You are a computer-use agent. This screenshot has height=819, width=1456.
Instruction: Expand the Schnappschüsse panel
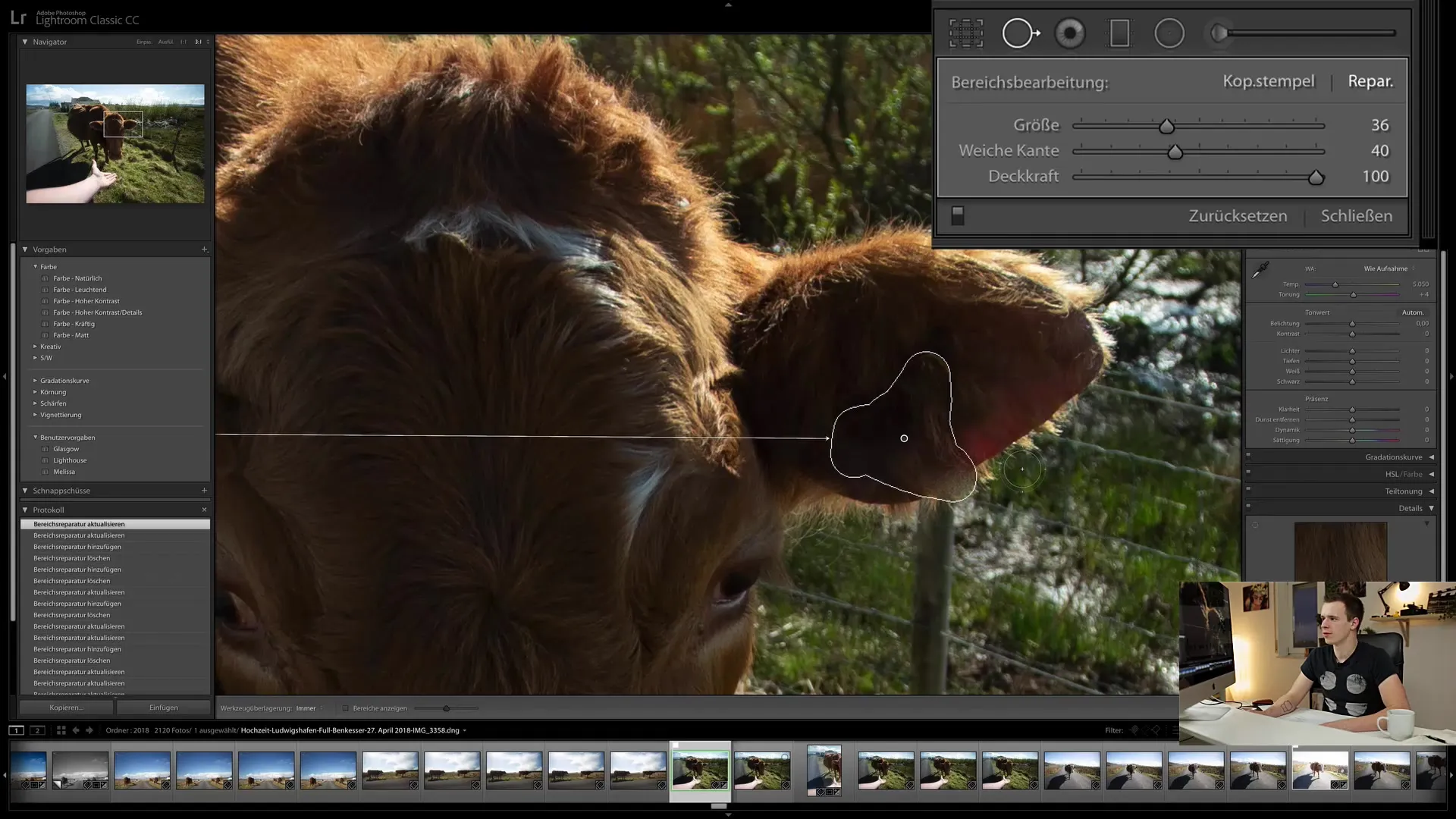25,491
